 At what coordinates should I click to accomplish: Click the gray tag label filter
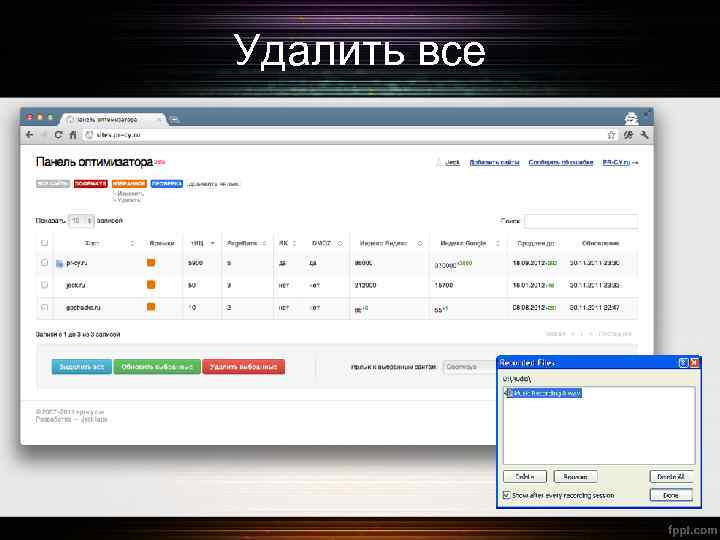[x=53, y=184]
